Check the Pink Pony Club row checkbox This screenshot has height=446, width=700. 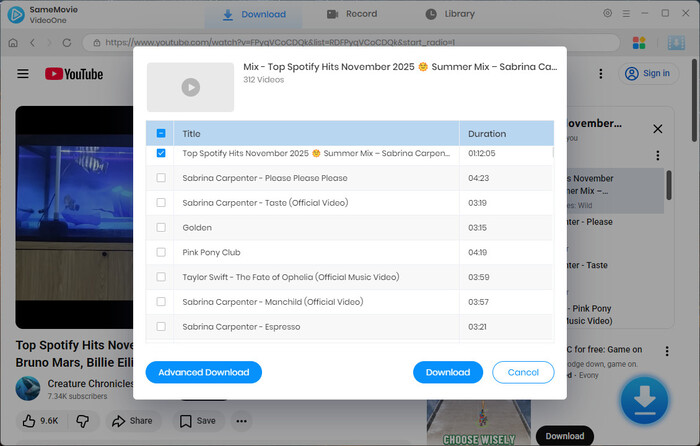pyautogui.click(x=161, y=252)
